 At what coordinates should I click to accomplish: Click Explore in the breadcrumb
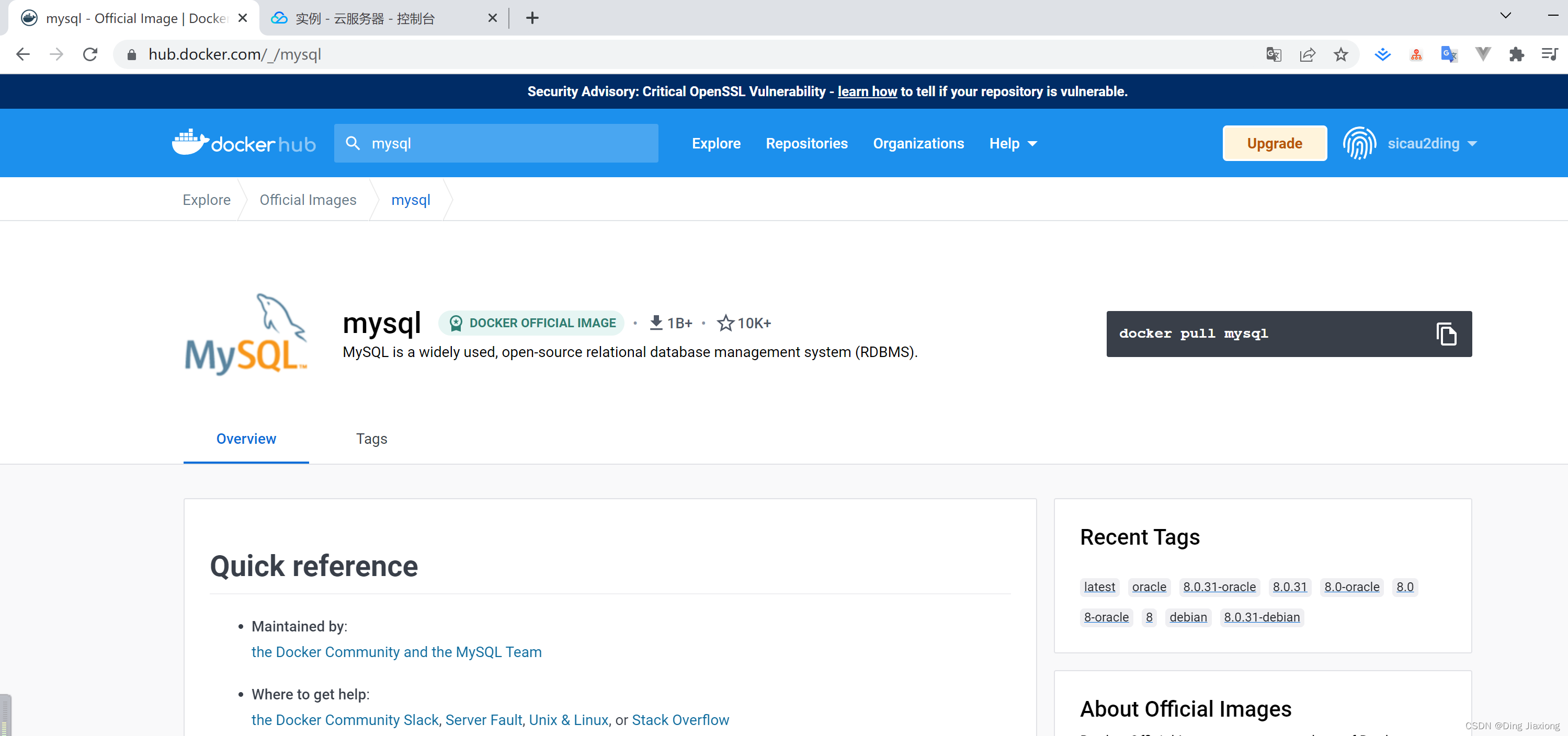tap(207, 200)
